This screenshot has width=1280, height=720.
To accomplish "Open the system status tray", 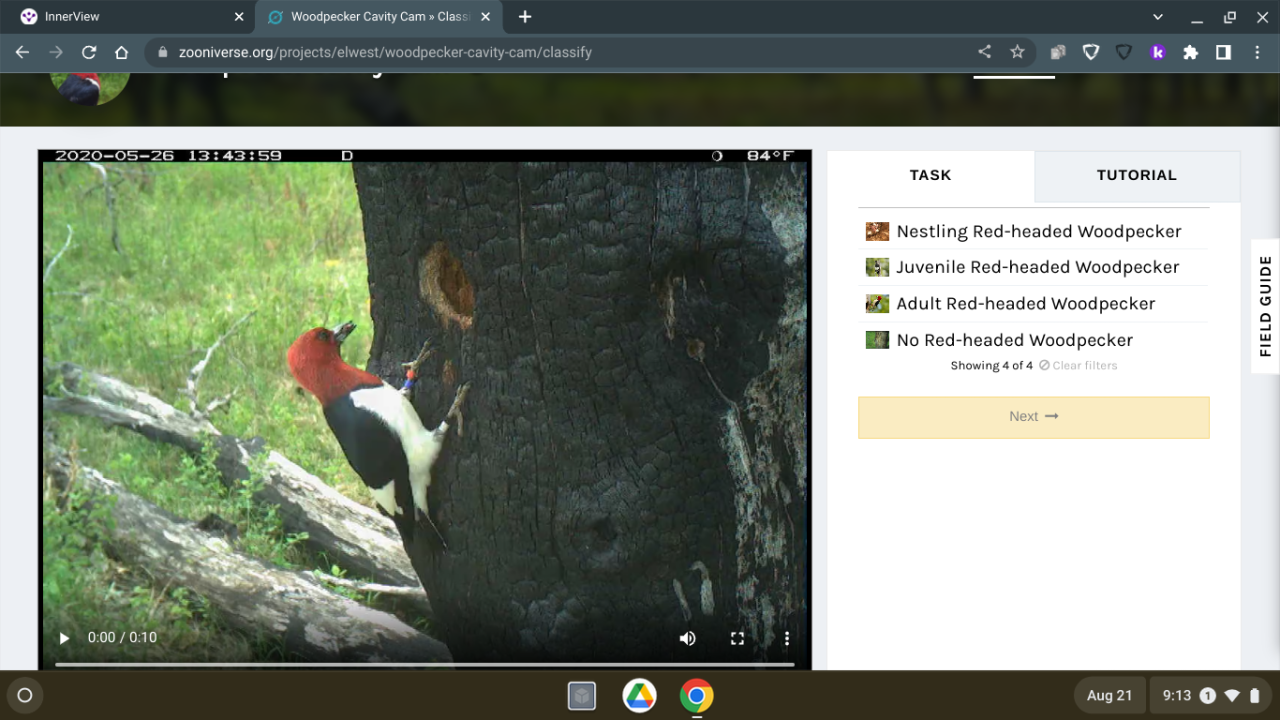I will [x=1210, y=695].
